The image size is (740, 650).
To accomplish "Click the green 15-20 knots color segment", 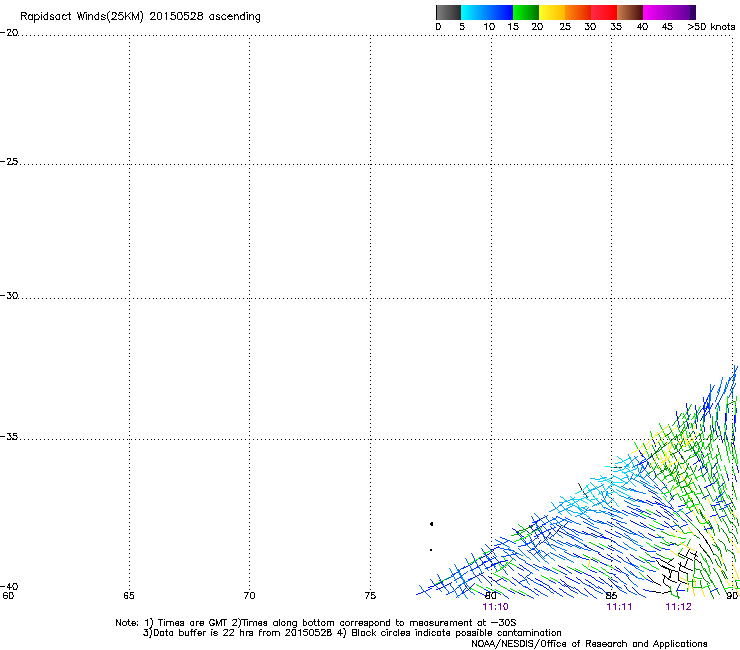I will pos(526,12).
